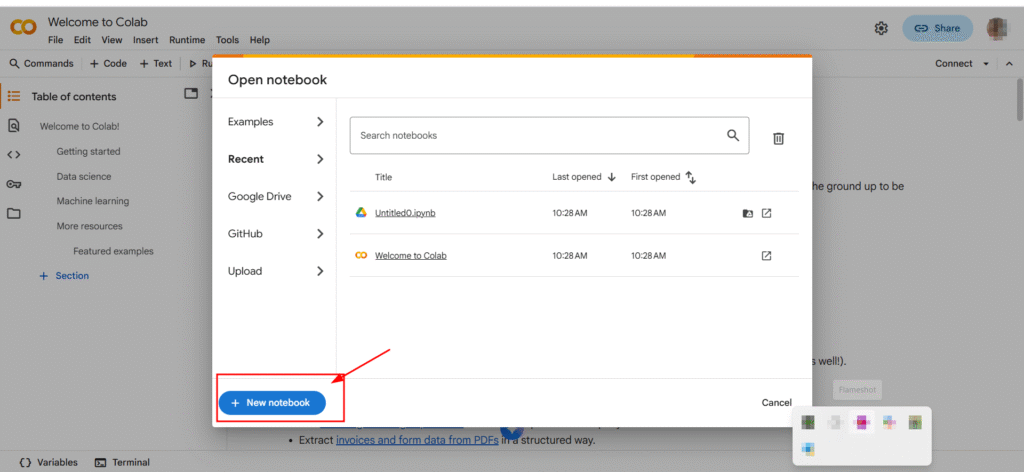
Task: Go to Data science section
Action: 84,176
